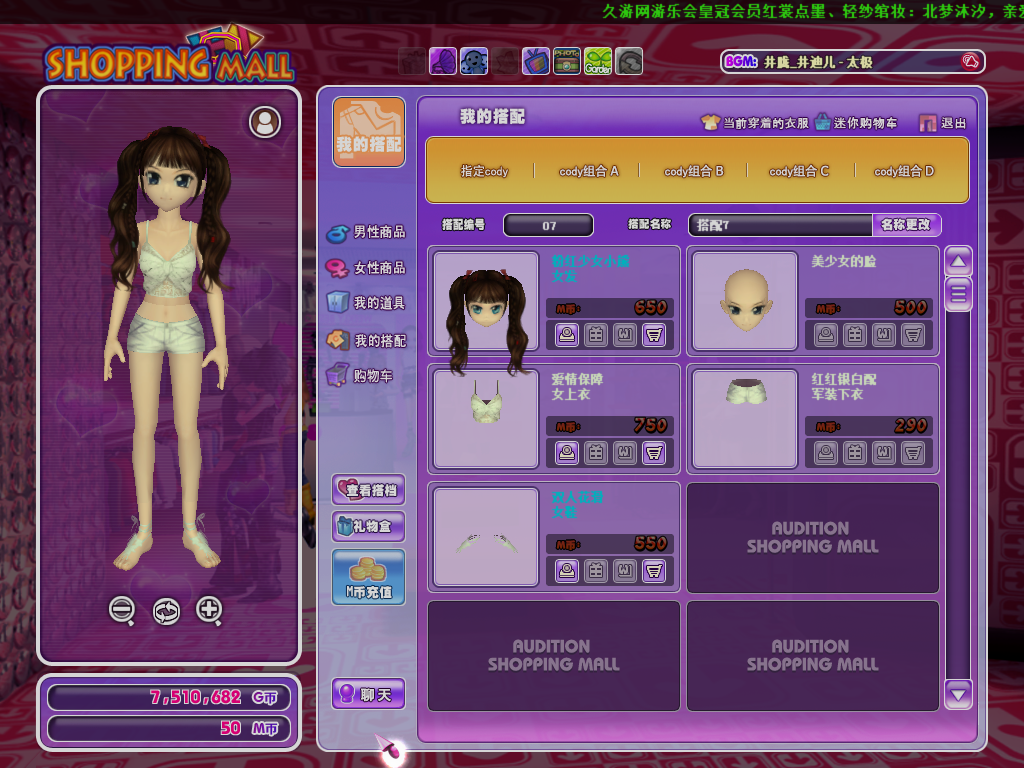Click the blue mascot icon in top toolbar
The width and height of the screenshot is (1024, 768).
pos(474,62)
